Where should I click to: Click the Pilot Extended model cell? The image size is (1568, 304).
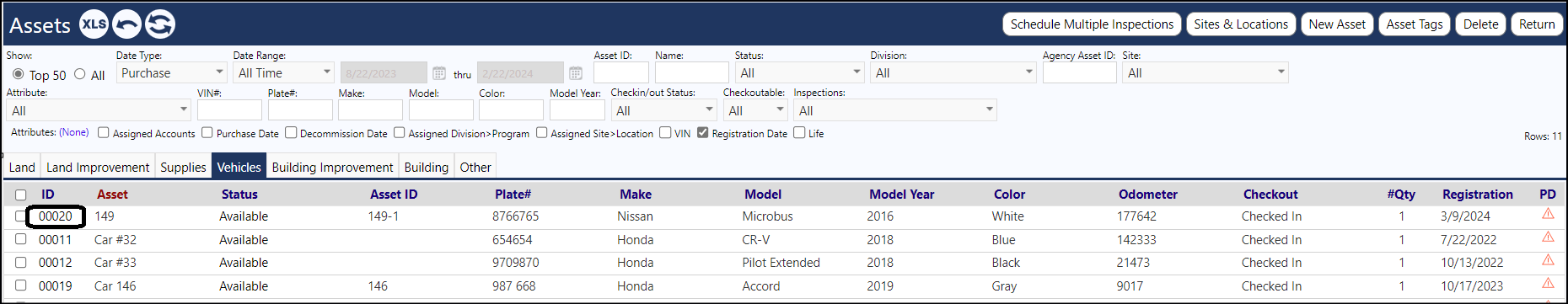point(781,263)
